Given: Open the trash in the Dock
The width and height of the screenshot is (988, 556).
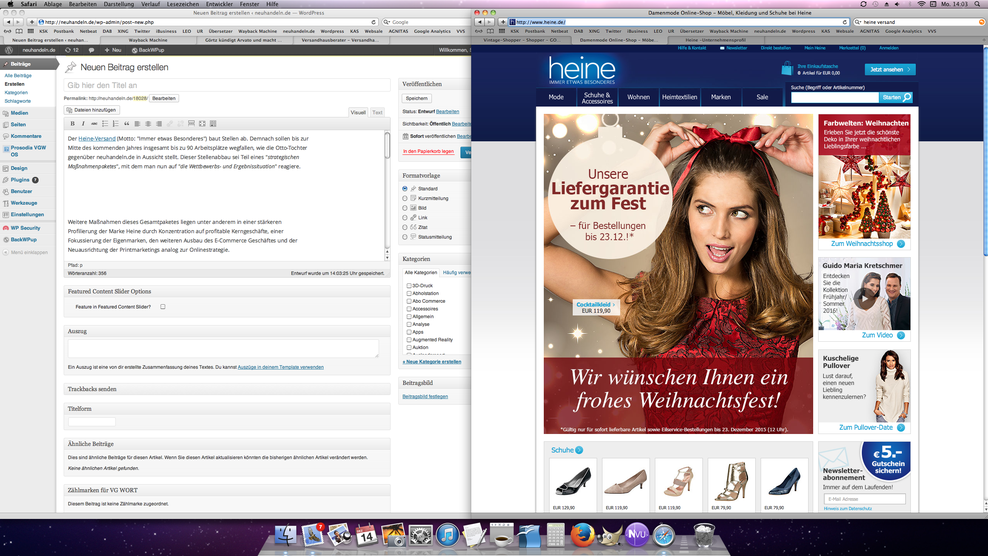Looking at the screenshot, I should pos(704,535).
